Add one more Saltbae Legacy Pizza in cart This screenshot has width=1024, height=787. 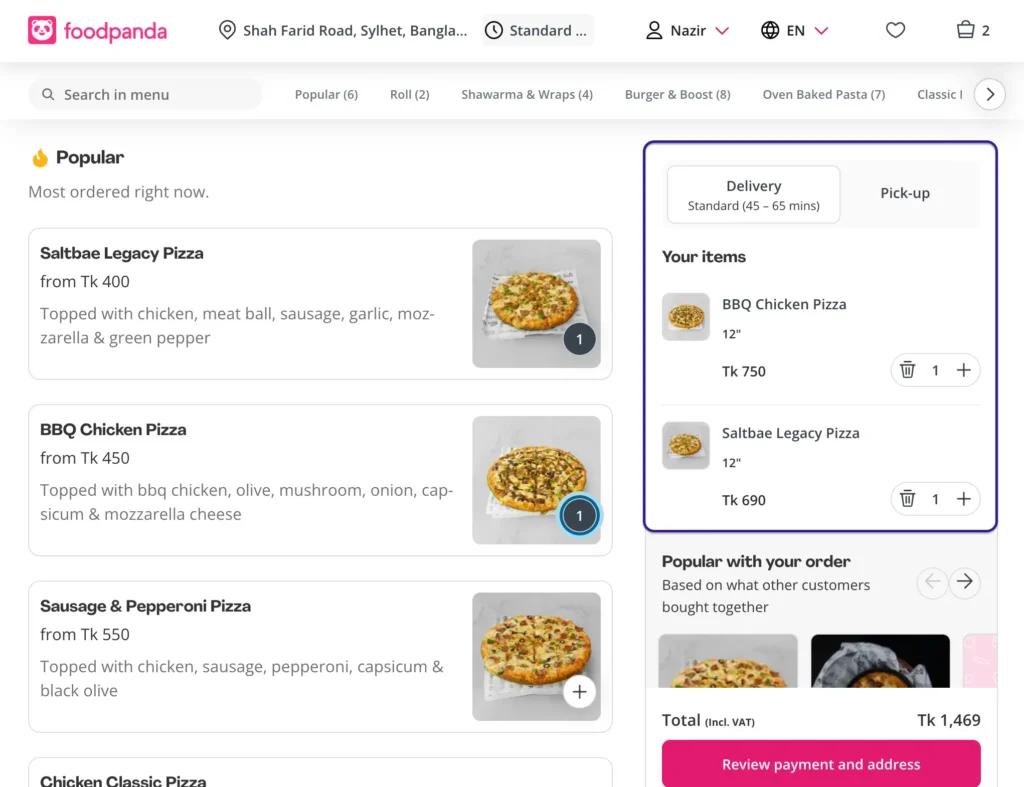click(963, 499)
